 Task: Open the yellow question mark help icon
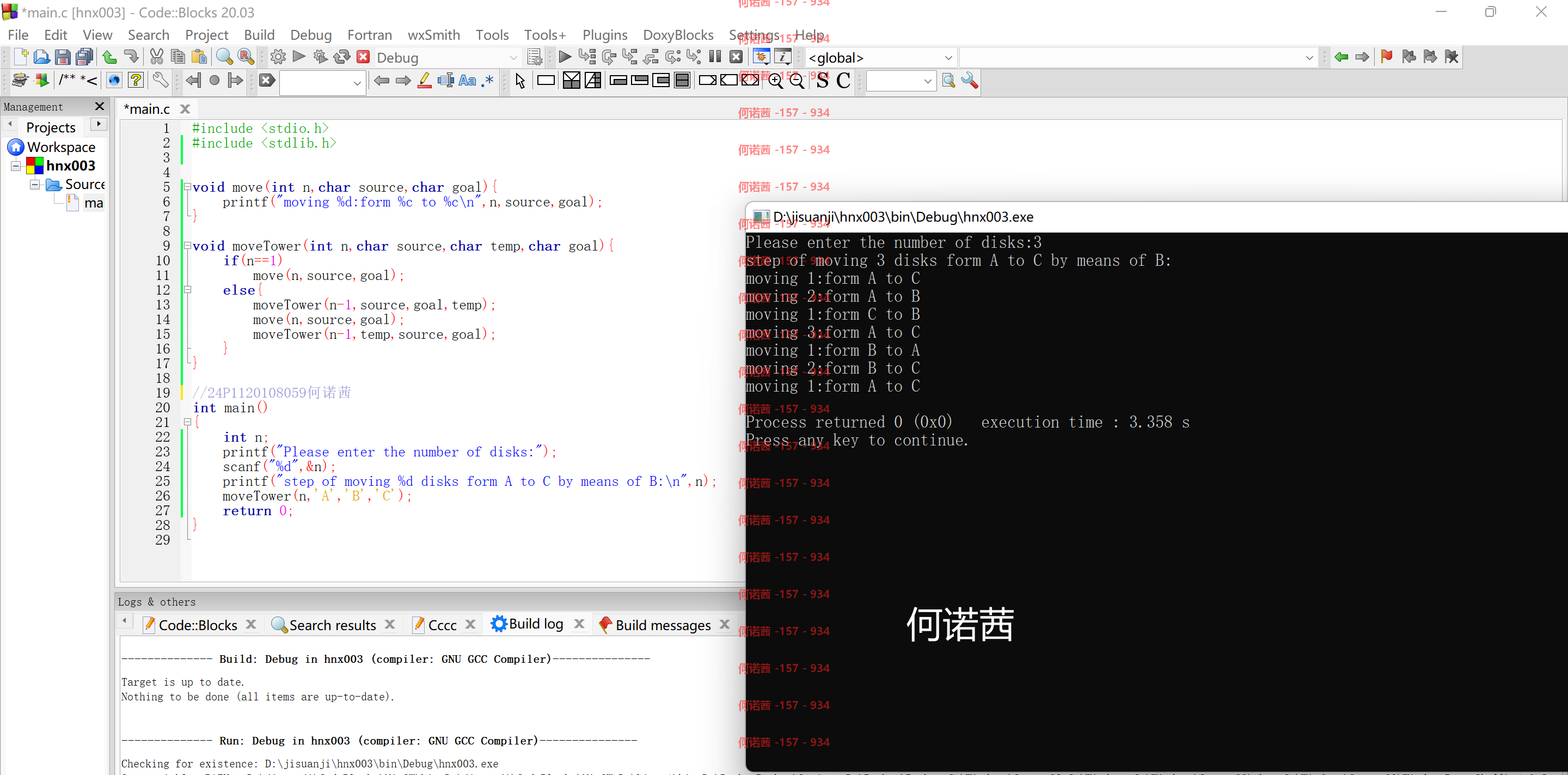click(x=136, y=81)
